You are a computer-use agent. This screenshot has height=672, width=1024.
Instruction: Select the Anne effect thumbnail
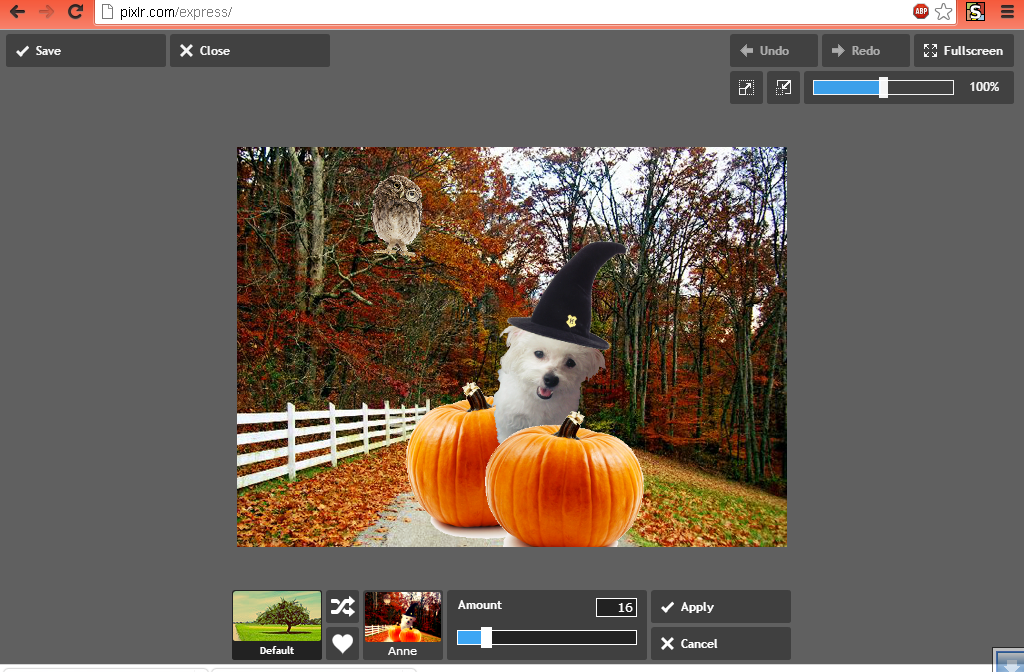tap(403, 625)
